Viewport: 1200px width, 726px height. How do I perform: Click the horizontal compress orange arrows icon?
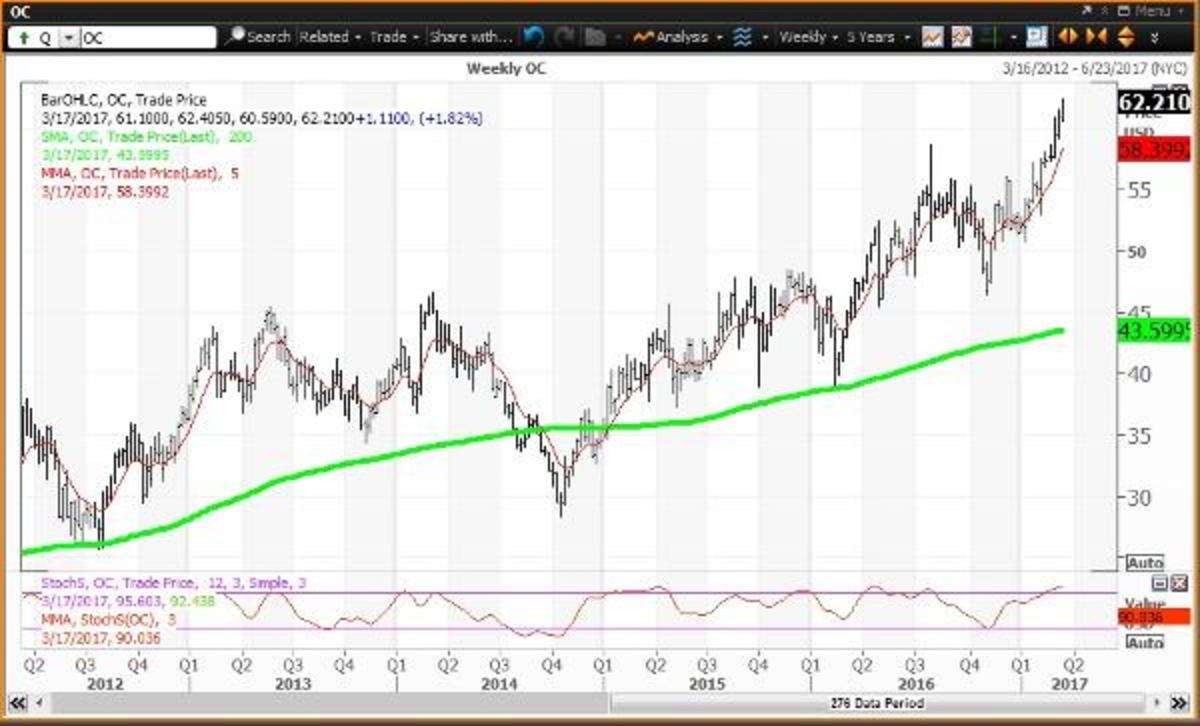[x=1095, y=37]
